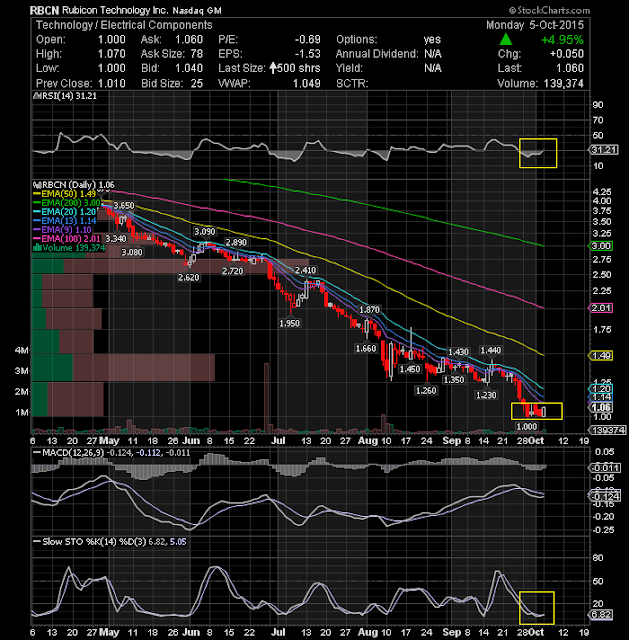Click Volume 139,374 in the header table
The height and width of the screenshot is (640, 629).
click(x=540, y=83)
